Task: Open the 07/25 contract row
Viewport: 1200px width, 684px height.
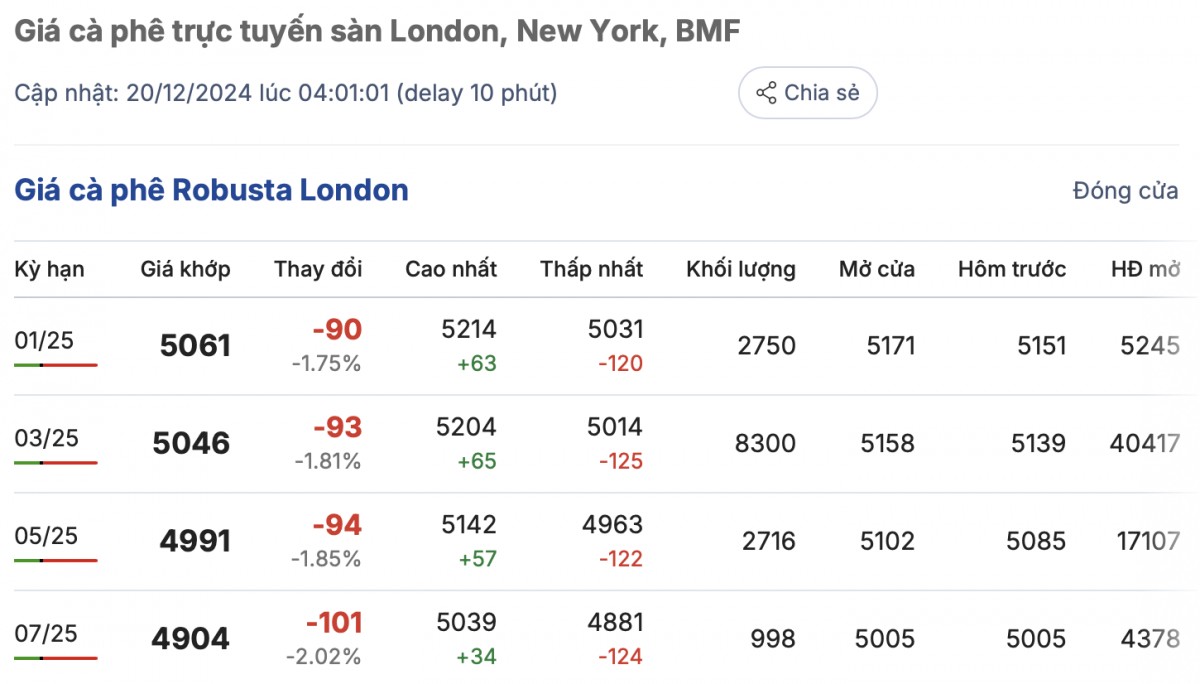Action: pyautogui.click(x=44, y=634)
